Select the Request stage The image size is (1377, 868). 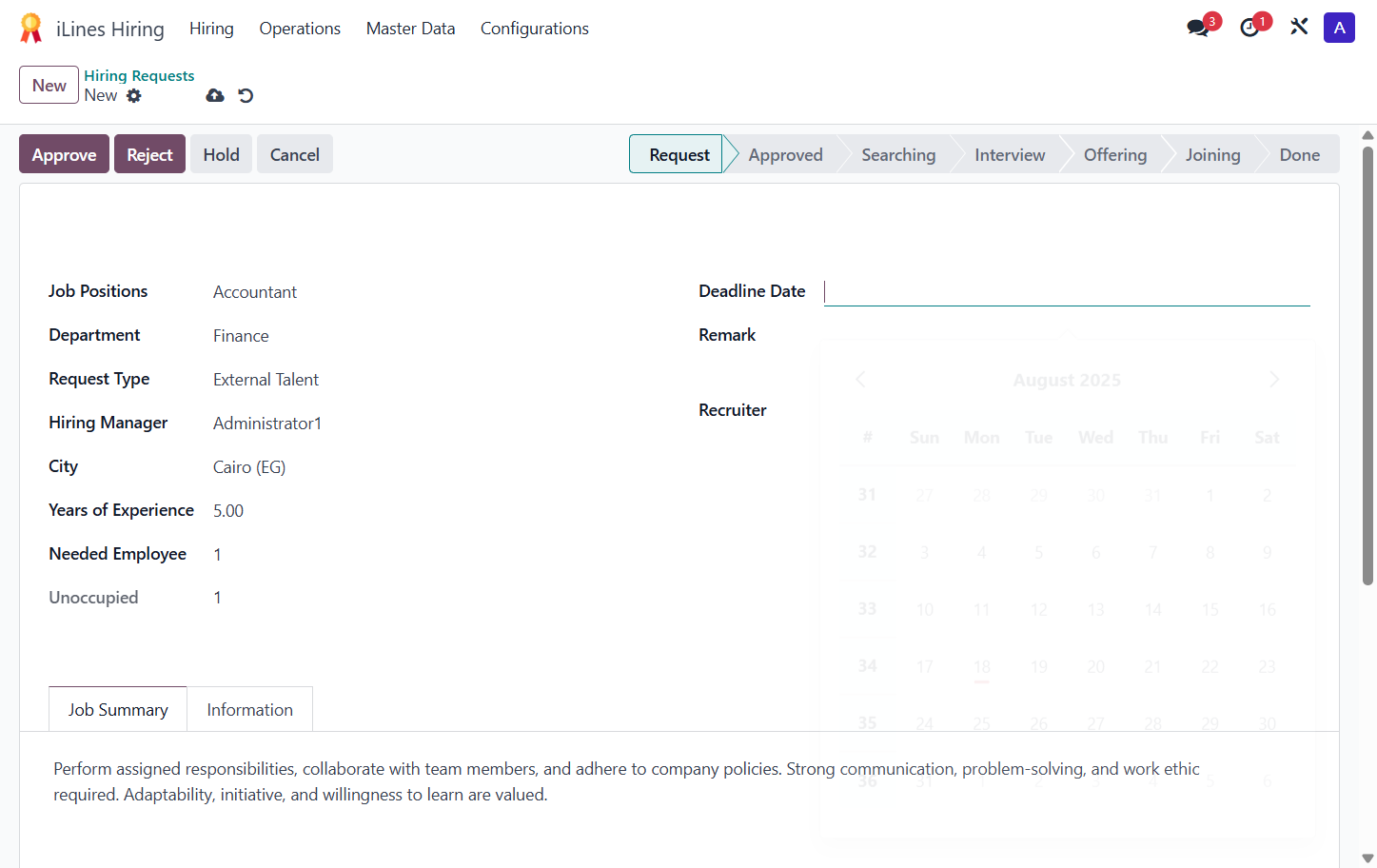tap(679, 154)
